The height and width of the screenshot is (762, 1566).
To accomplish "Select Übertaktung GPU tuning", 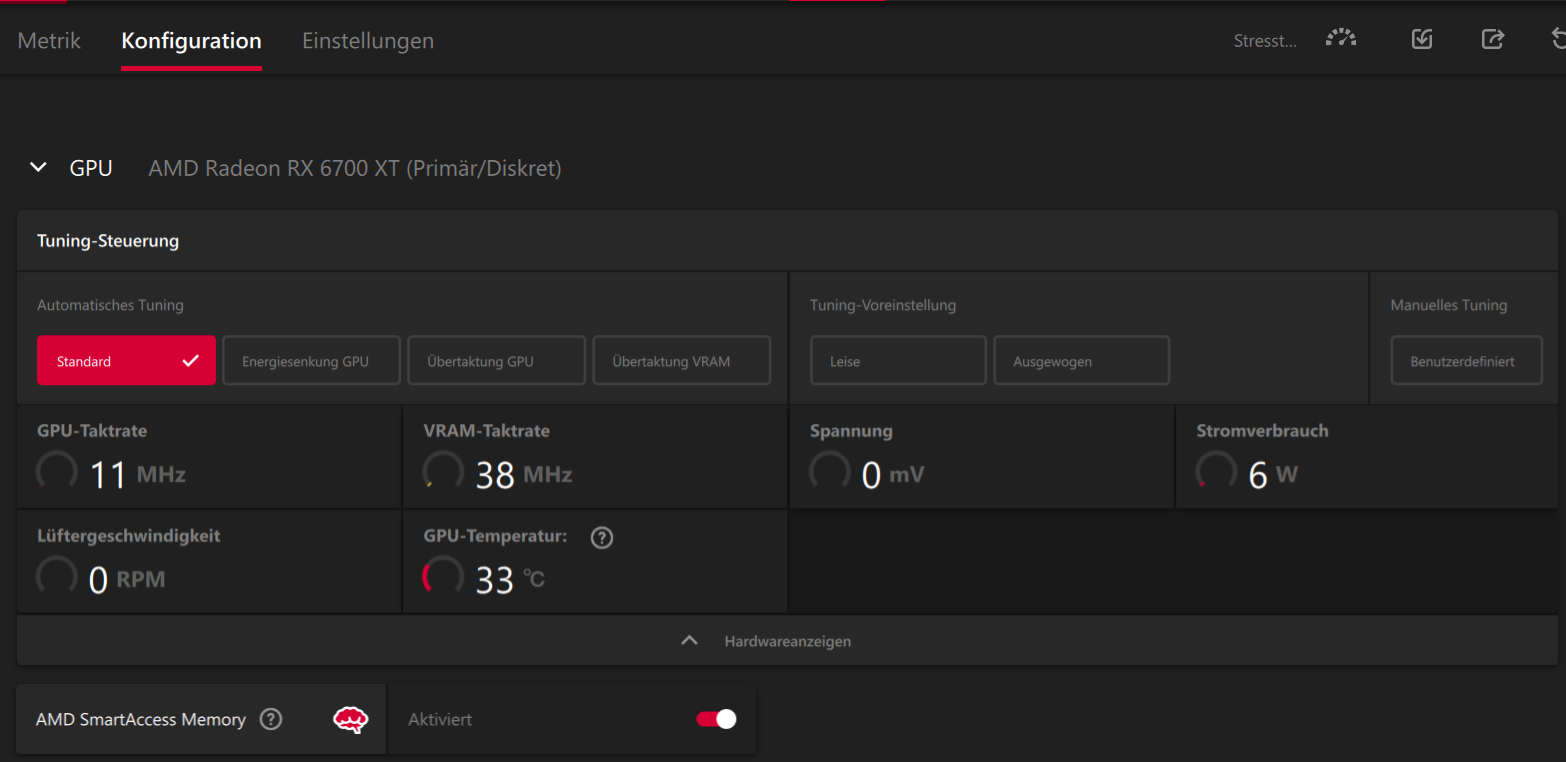I will tap(497, 361).
